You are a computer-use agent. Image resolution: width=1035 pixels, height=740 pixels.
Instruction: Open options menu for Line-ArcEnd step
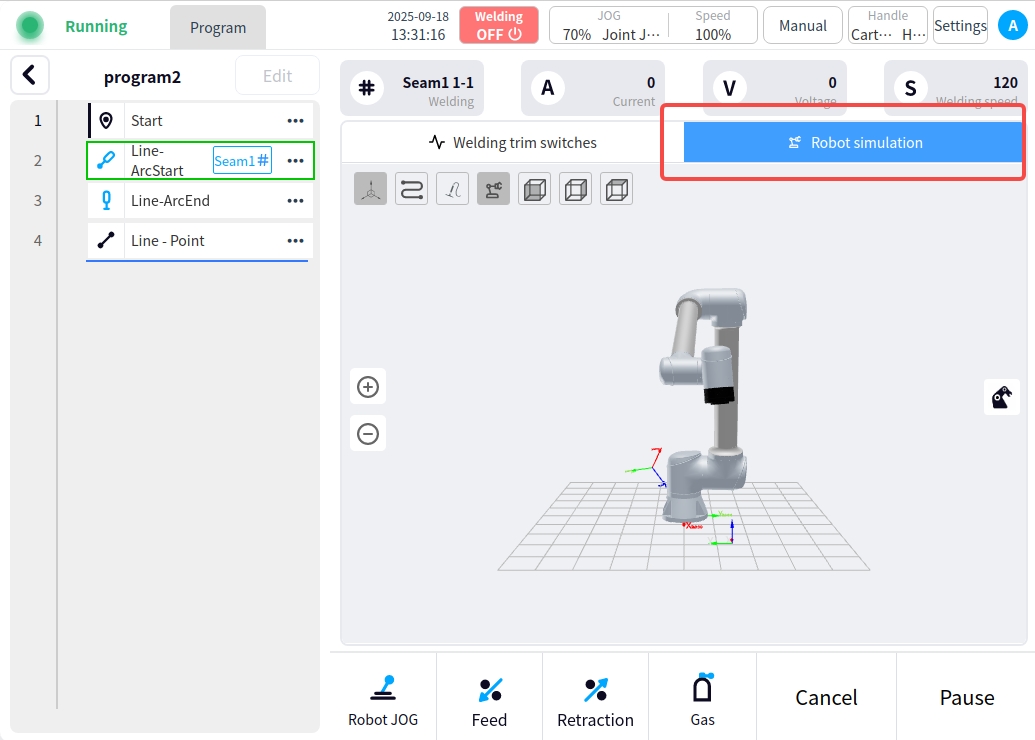(295, 201)
